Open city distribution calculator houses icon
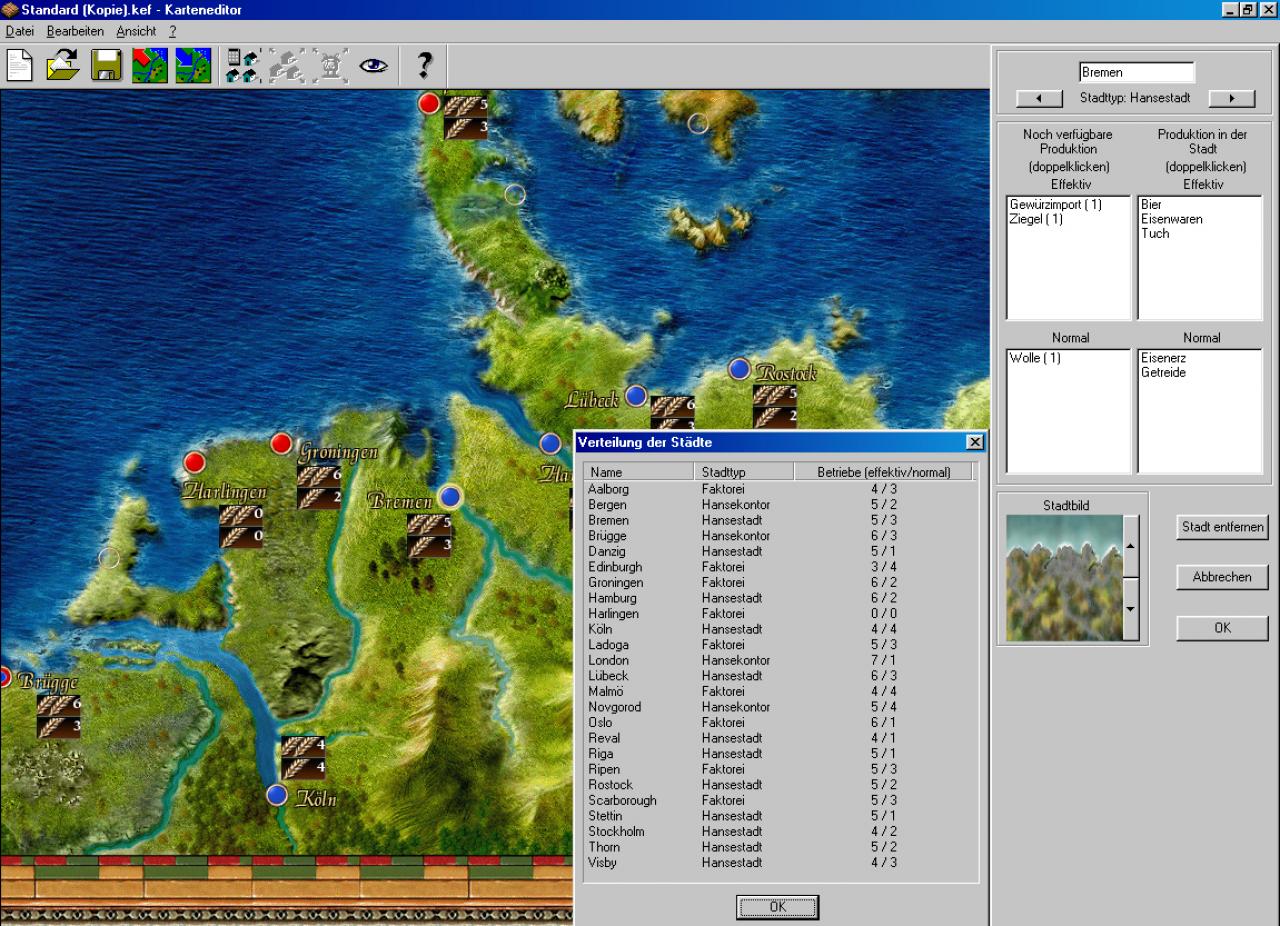This screenshot has height=926, width=1280. tap(243, 66)
